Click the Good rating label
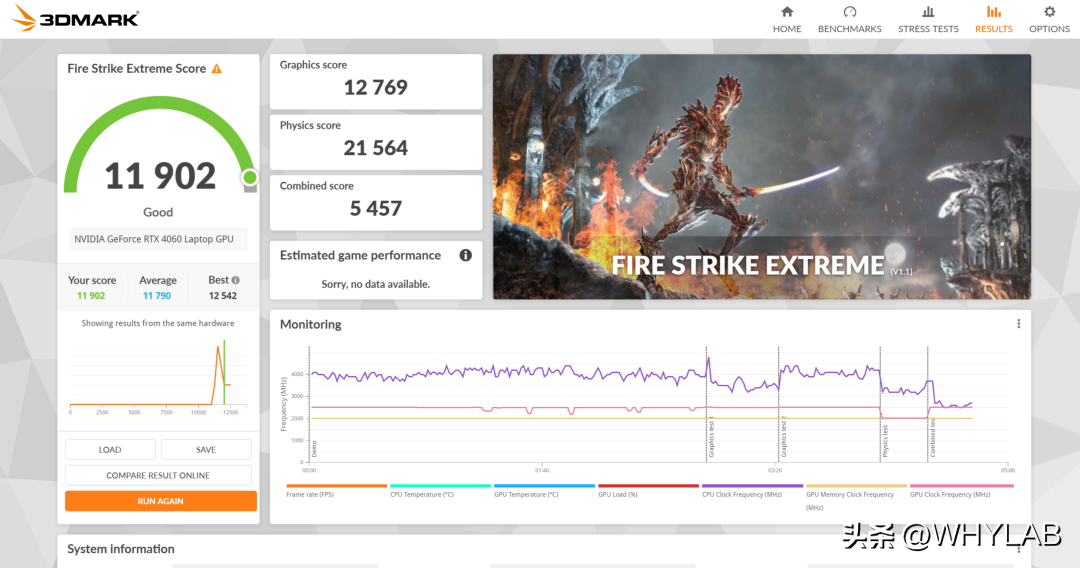 [x=158, y=213]
